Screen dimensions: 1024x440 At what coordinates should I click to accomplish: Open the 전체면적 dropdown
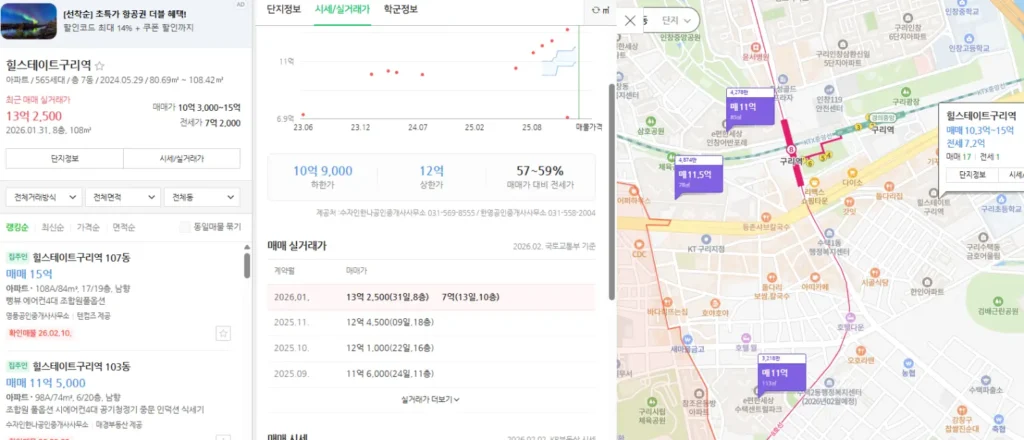coord(123,197)
